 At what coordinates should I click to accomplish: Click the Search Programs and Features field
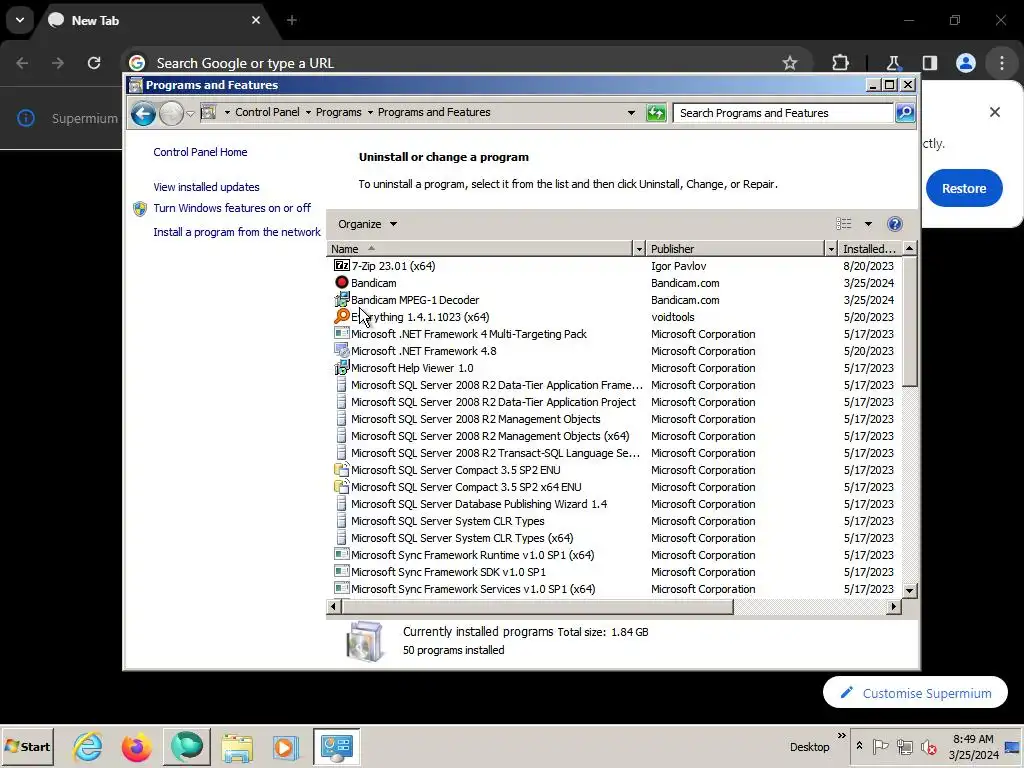tap(782, 113)
